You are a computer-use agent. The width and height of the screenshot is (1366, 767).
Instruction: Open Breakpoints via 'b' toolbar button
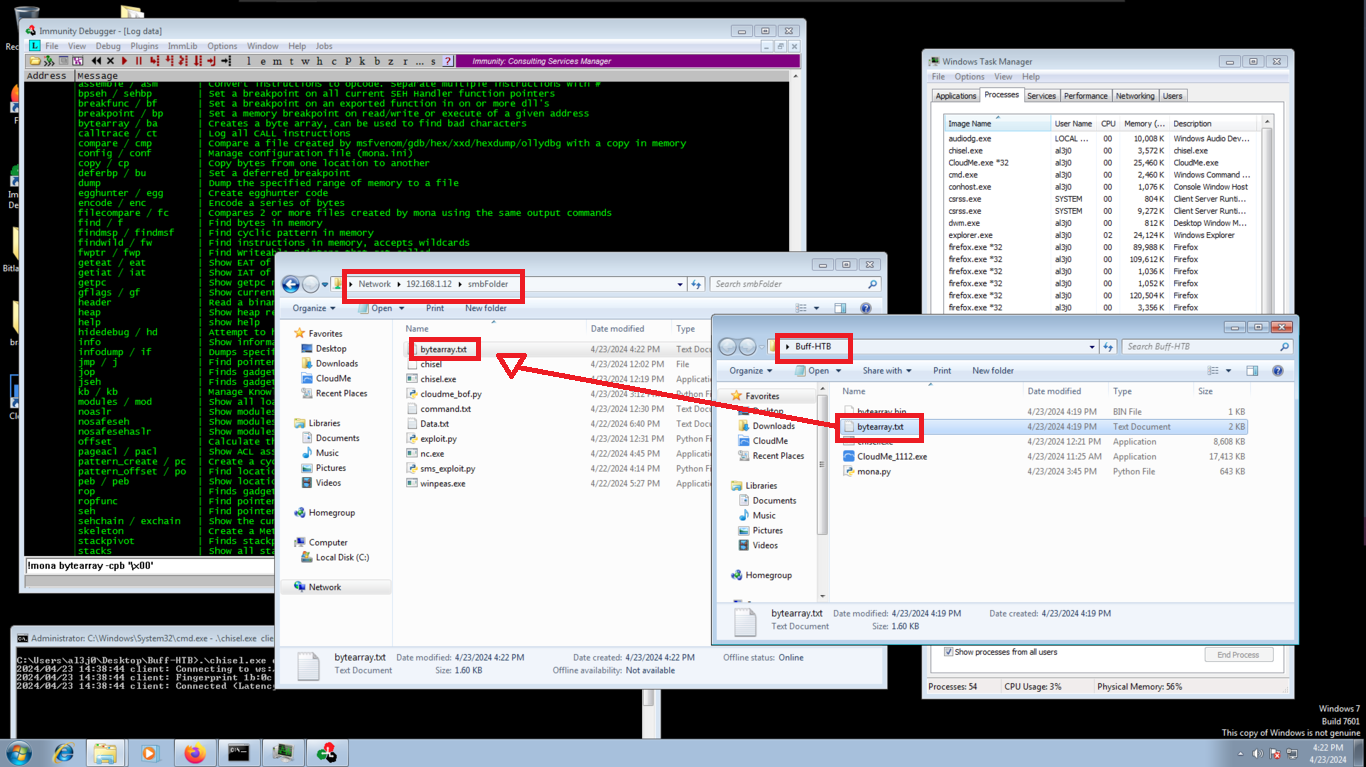377,61
